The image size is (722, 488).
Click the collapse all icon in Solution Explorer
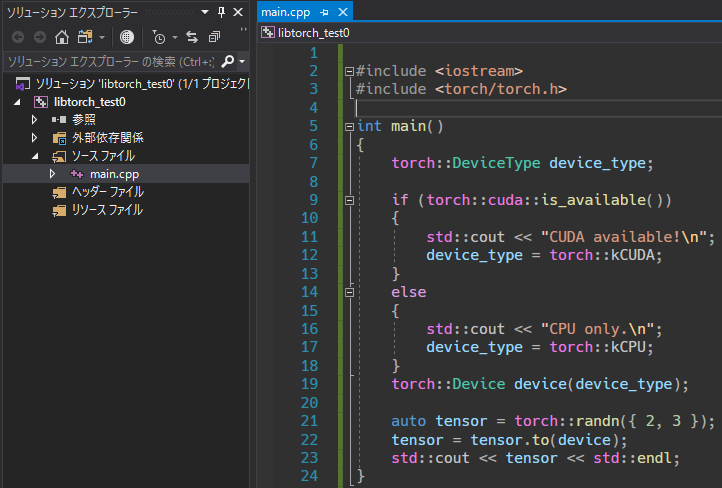pyautogui.click(x=214, y=37)
